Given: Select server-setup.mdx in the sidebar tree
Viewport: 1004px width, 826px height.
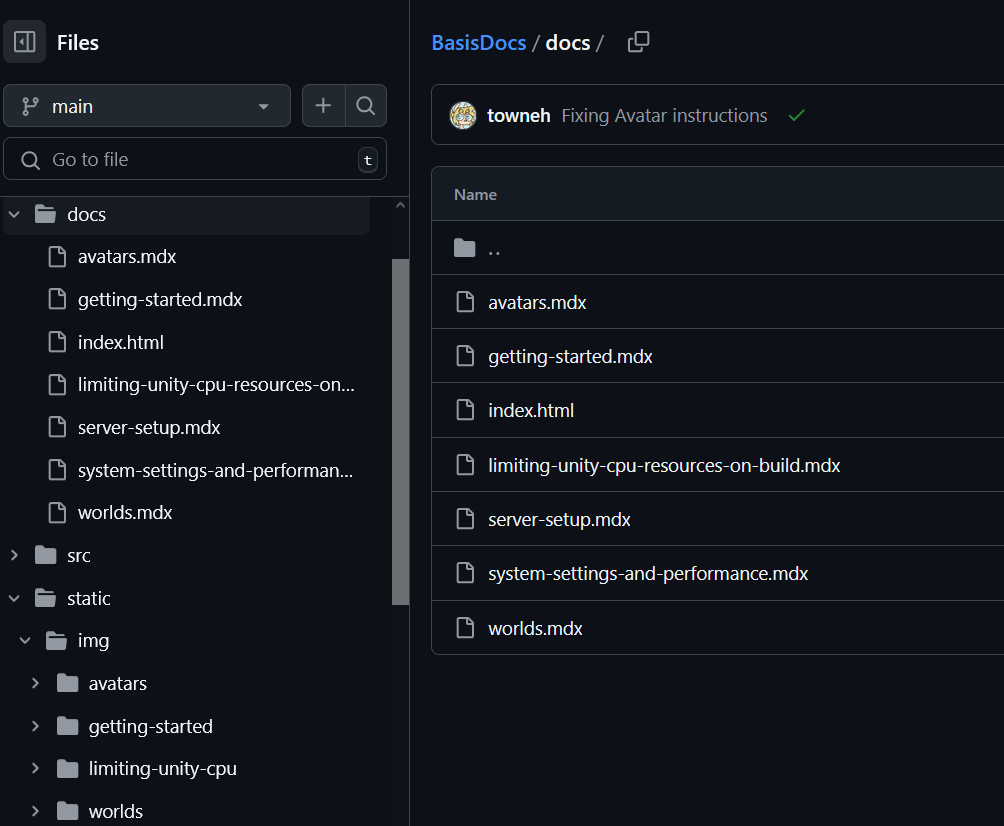Looking at the screenshot, I should pyautogui.click(x=149, y=427).
